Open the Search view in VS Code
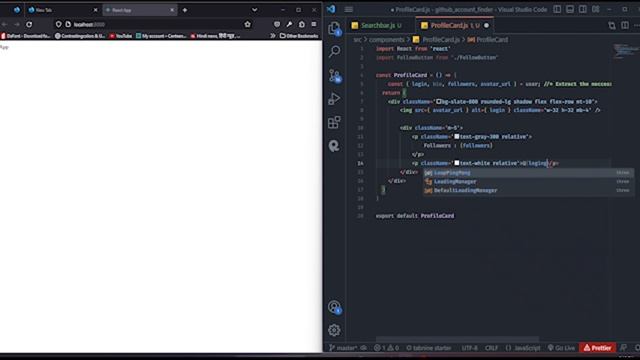This screenshot has width=640, height=360. pos(334,51)
